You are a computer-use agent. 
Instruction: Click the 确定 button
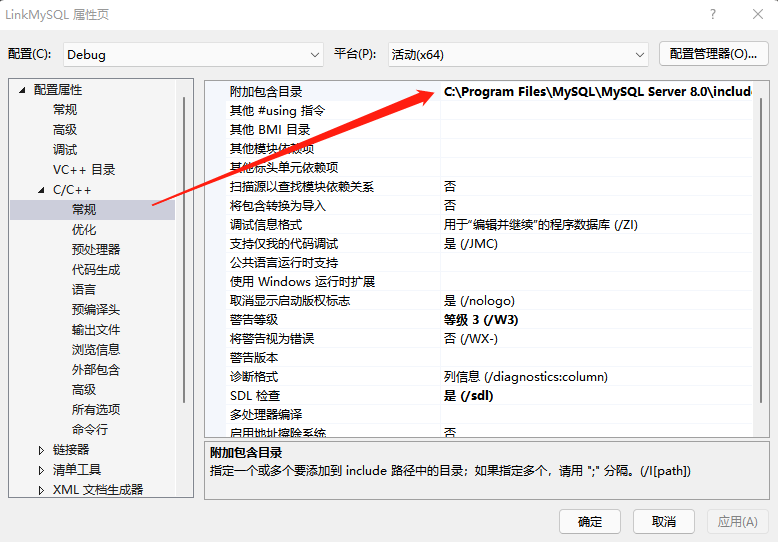pyautogui.click(x=590, y=521)
